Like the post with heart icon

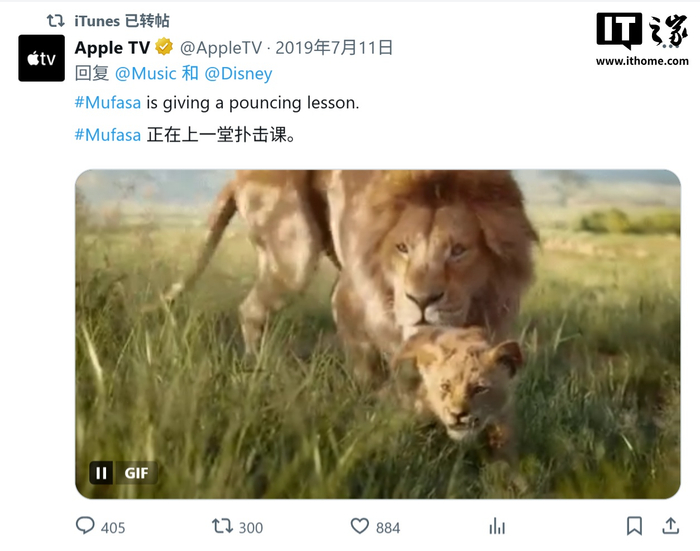tap(360, 526)
